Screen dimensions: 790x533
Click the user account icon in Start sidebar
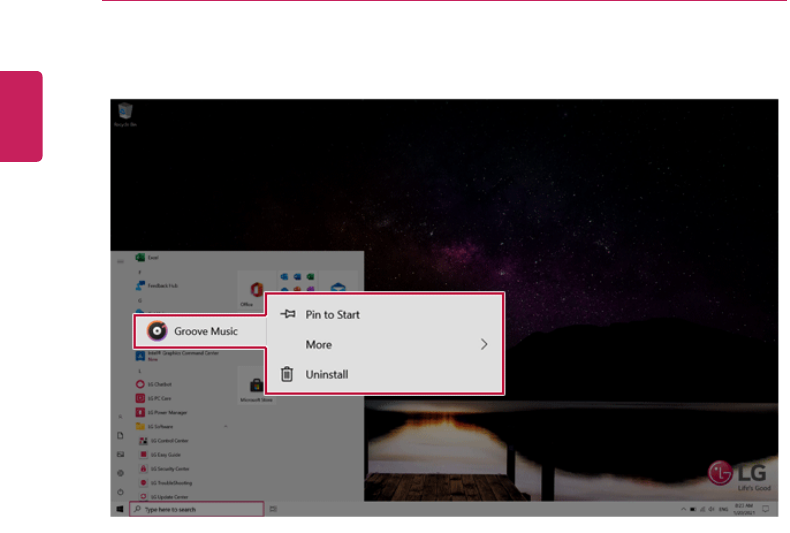120,417
